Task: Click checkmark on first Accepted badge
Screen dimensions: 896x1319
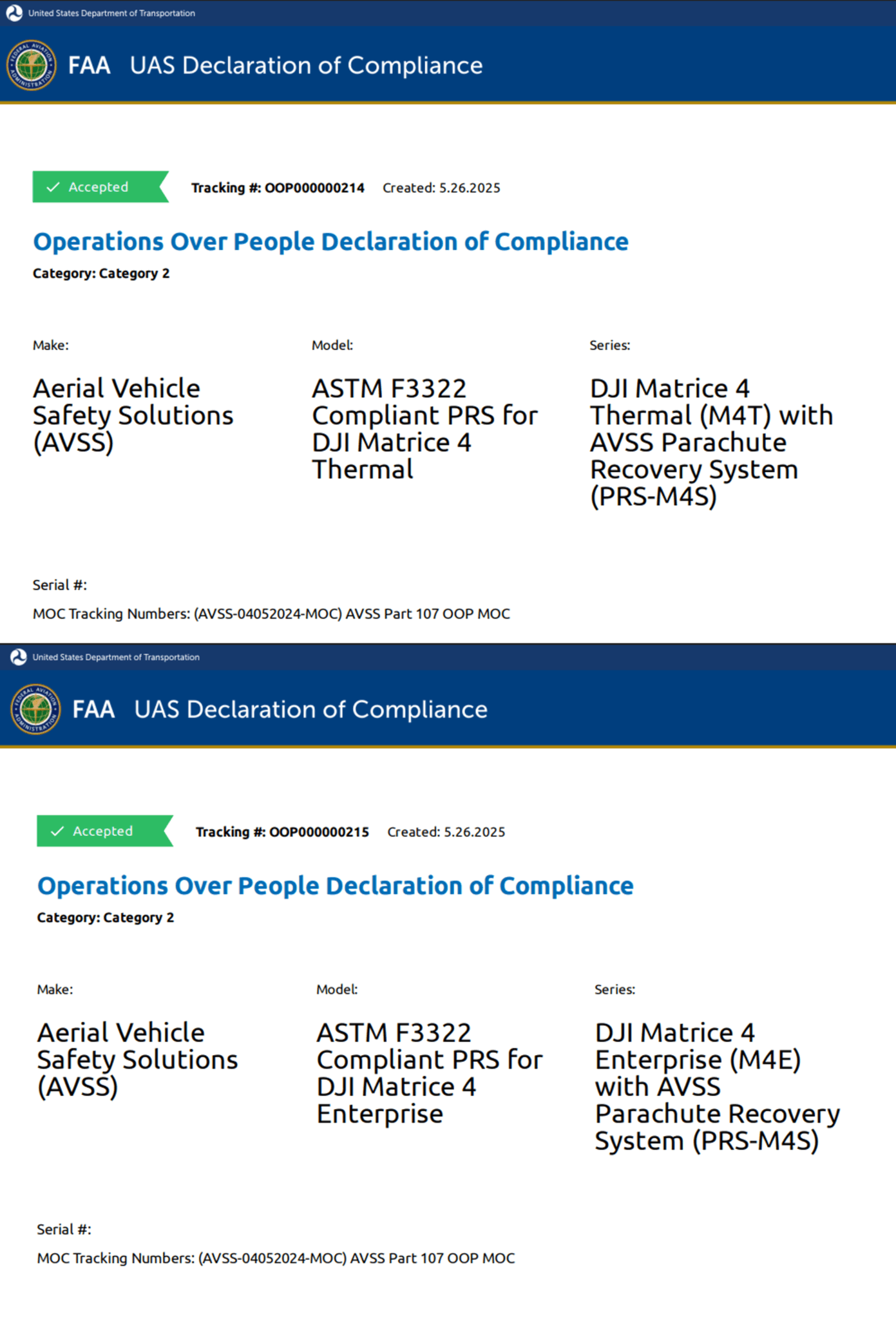Action: (53, 187)
